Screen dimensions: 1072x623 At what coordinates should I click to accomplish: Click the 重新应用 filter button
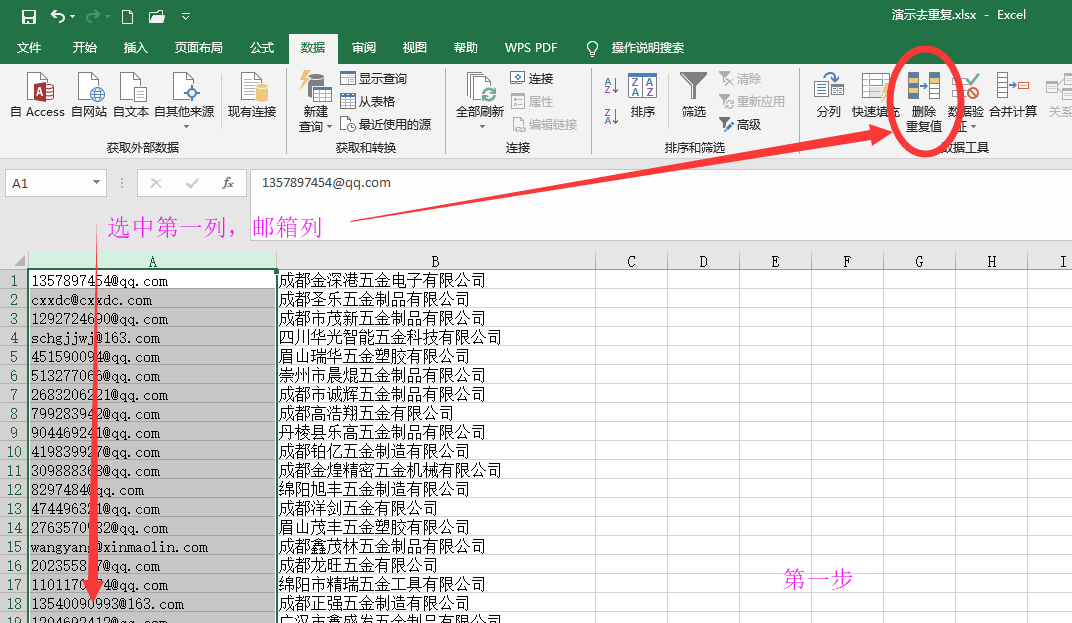(x=751, y=101)
